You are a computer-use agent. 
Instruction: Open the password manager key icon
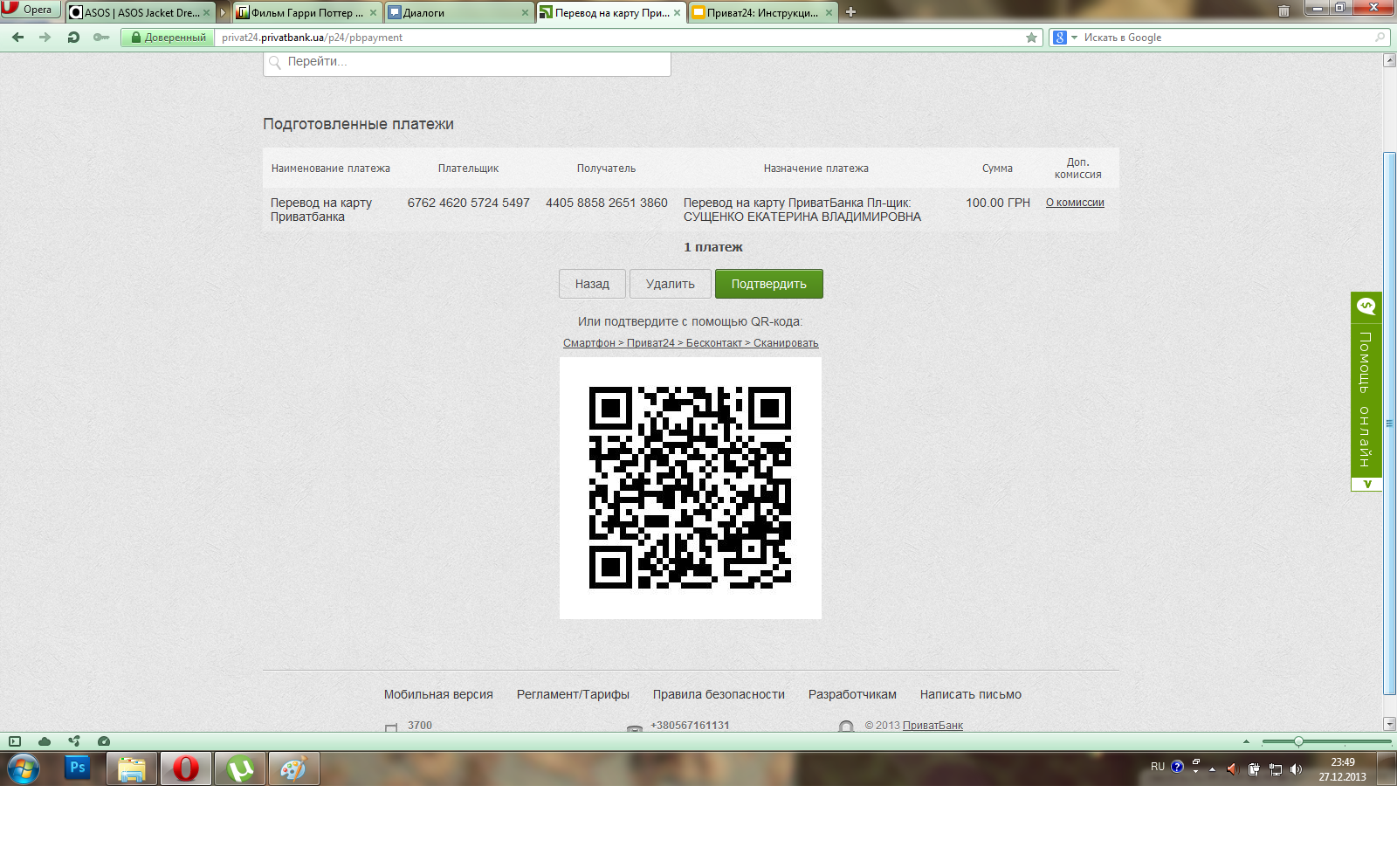[x=101, y=38]
